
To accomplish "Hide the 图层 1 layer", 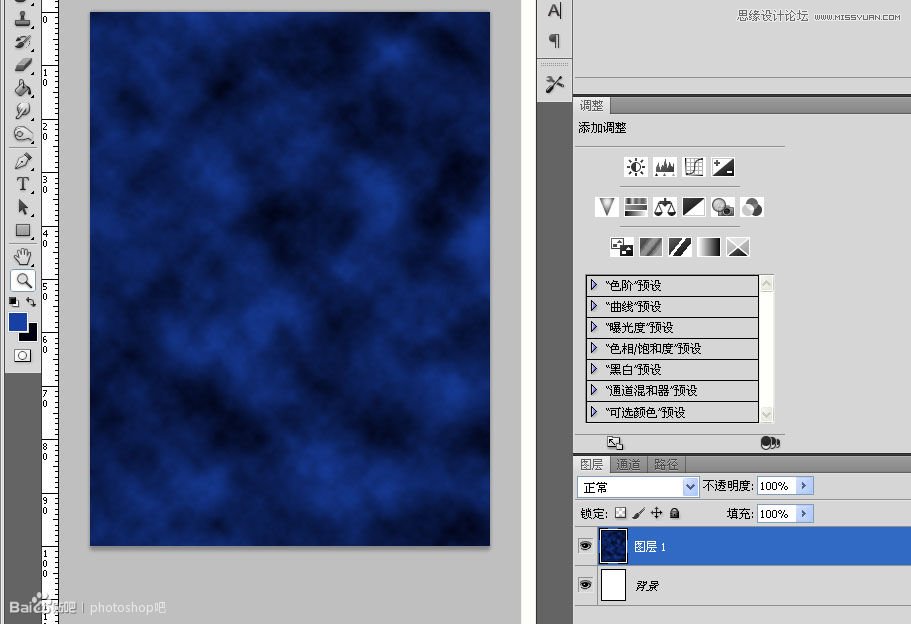I will (585, 546).
